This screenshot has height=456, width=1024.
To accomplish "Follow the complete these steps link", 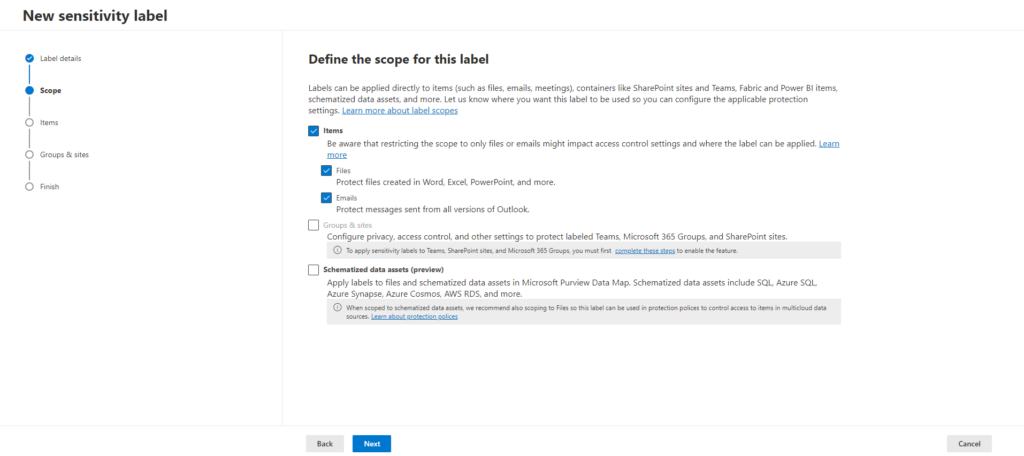I will click(645, 250).
